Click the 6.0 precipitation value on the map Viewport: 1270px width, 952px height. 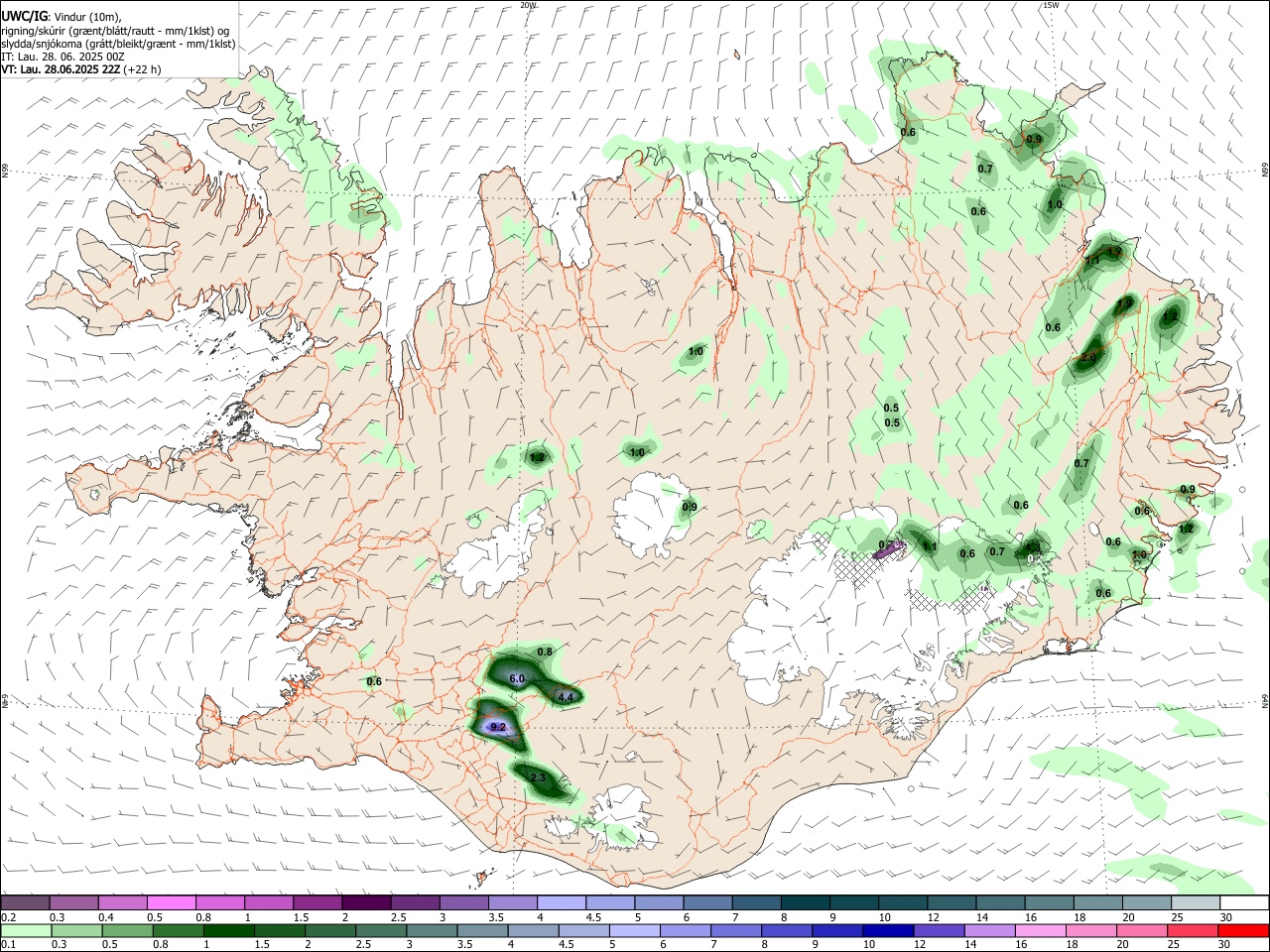point(517,679)
